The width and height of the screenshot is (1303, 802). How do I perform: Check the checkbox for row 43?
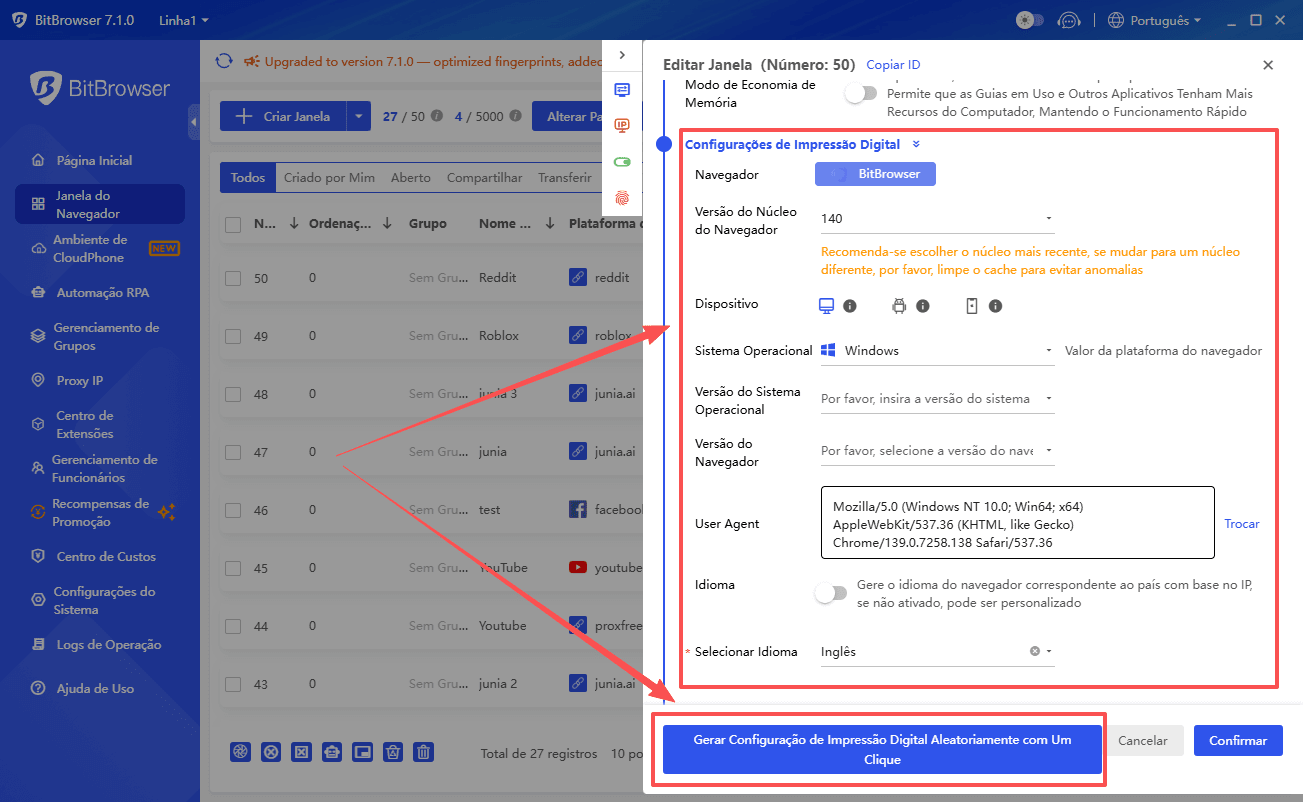(233, 684)
